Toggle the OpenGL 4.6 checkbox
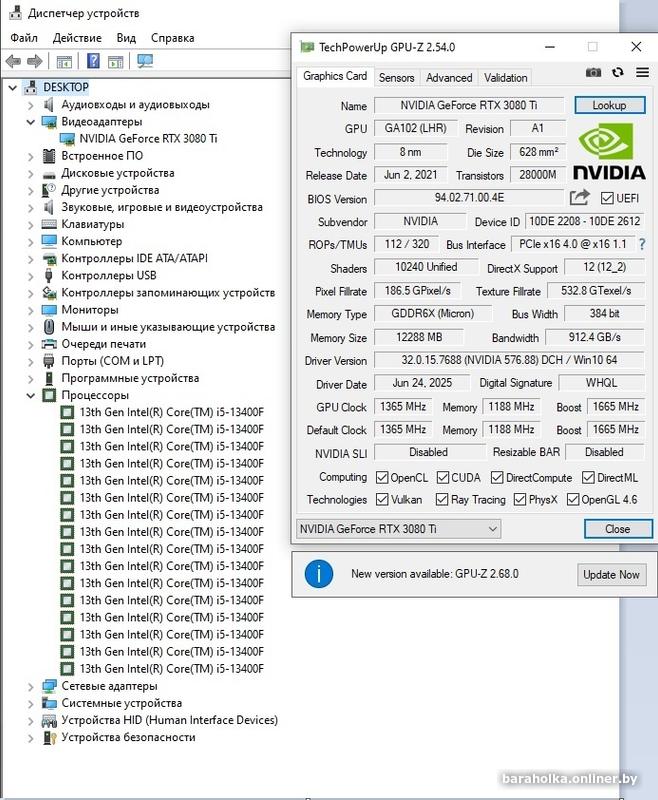Screen dimensions: 658x800 (573, 499)
